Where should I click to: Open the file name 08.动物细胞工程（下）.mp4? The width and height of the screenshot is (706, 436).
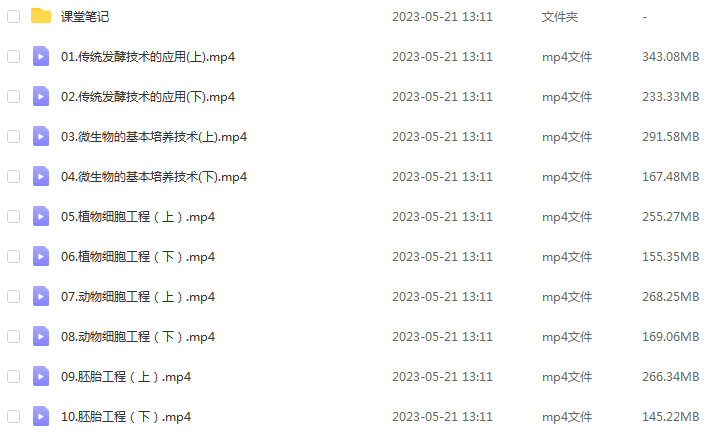point(138,336)
